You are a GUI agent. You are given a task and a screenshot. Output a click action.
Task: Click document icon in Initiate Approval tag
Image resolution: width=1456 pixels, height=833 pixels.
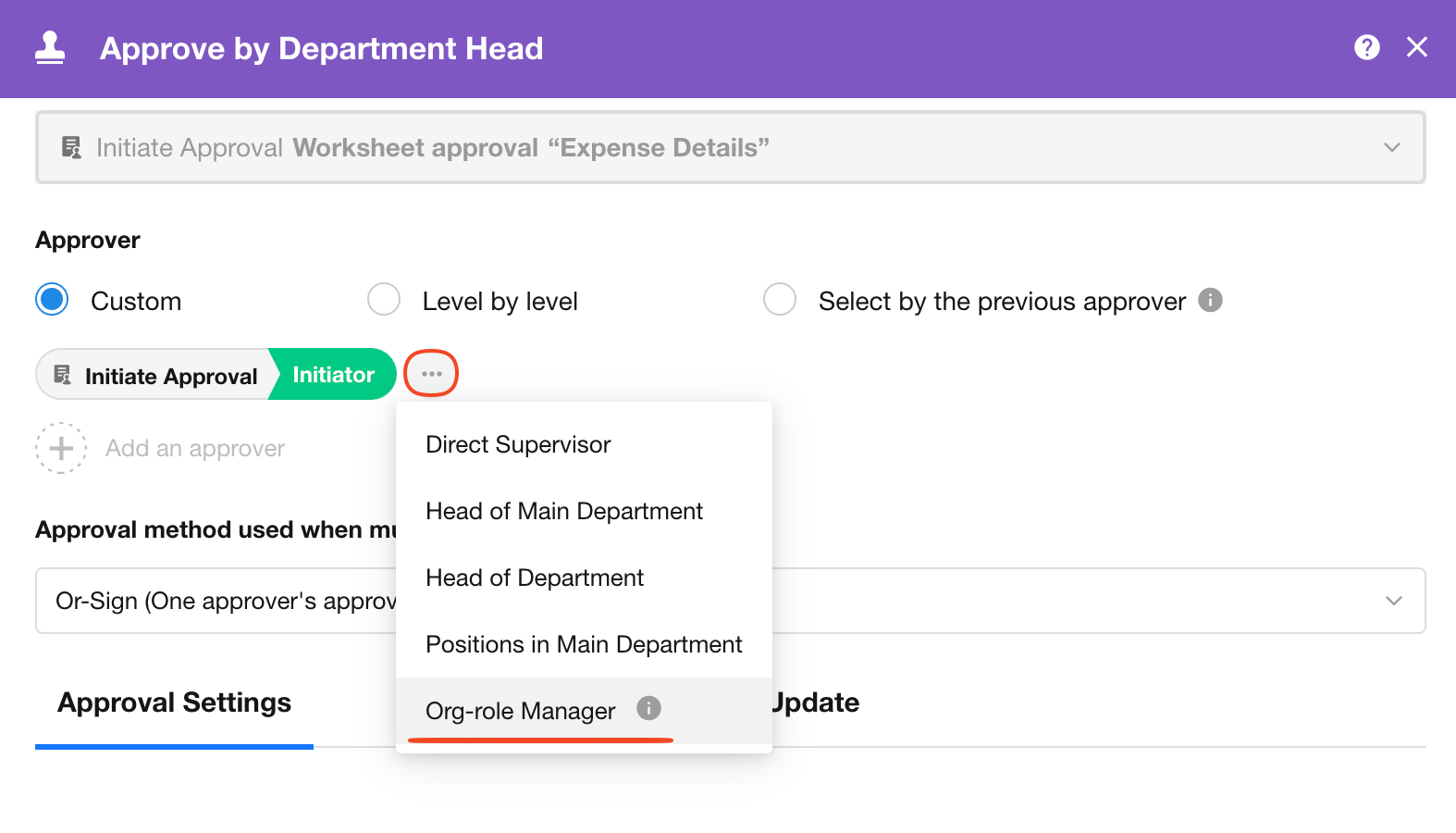tap(63, 375)
